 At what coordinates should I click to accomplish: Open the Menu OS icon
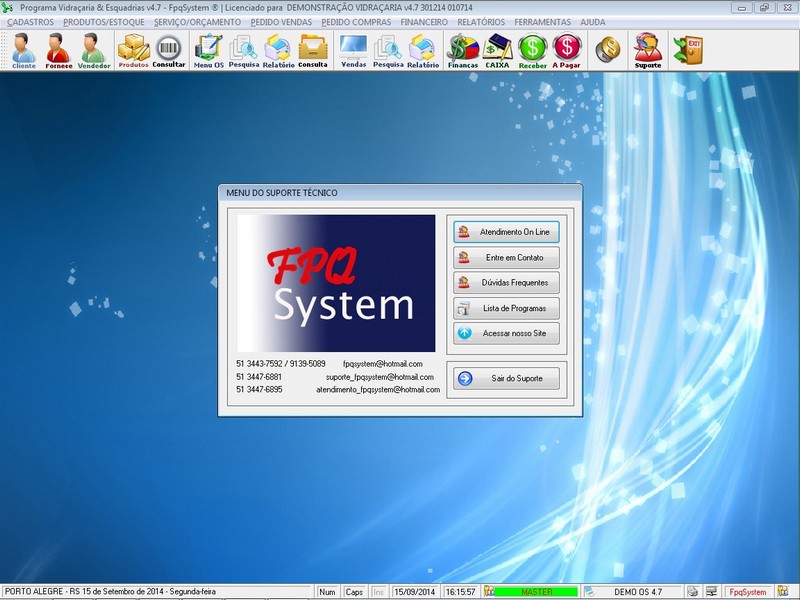tap(209, 50)
